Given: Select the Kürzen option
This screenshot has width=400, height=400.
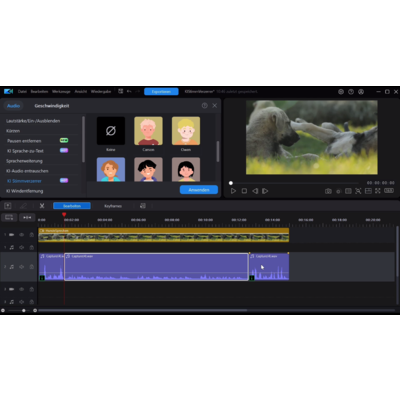Looking at the screenshot, I should tap(13, 131).
